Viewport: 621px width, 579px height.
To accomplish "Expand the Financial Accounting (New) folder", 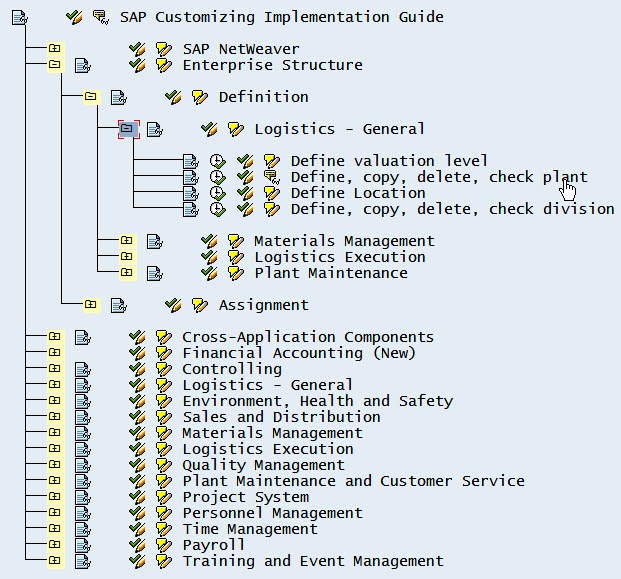I will (x=55, y=353).
